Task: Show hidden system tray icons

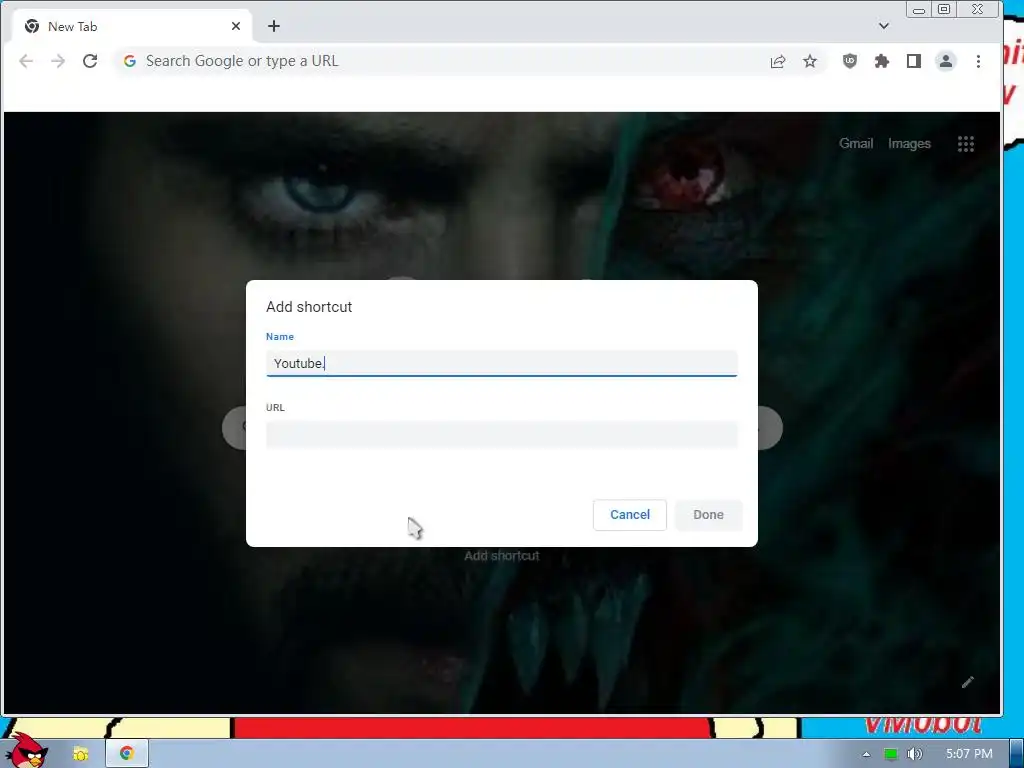Action: (866, 754)
